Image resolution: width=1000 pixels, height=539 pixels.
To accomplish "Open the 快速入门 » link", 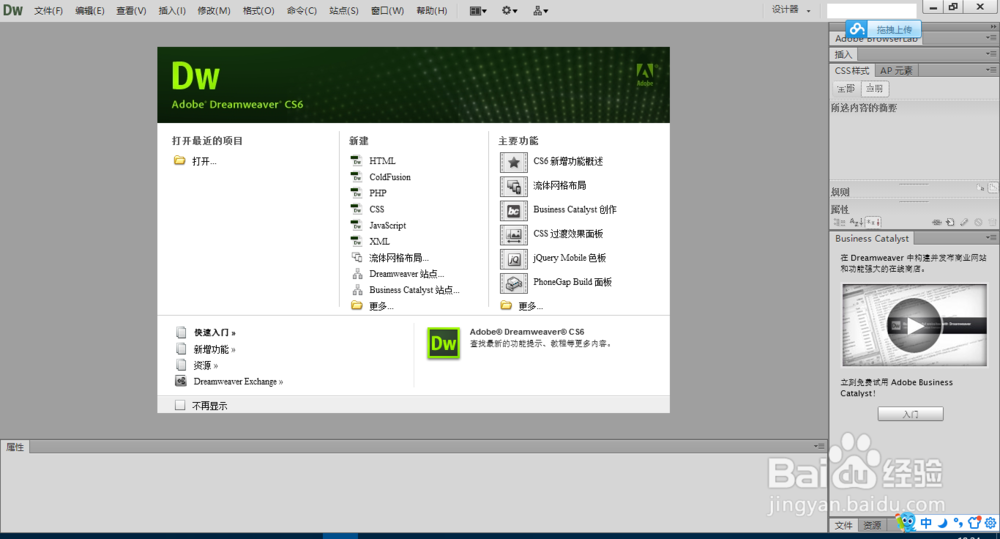I will pos(215,332).
